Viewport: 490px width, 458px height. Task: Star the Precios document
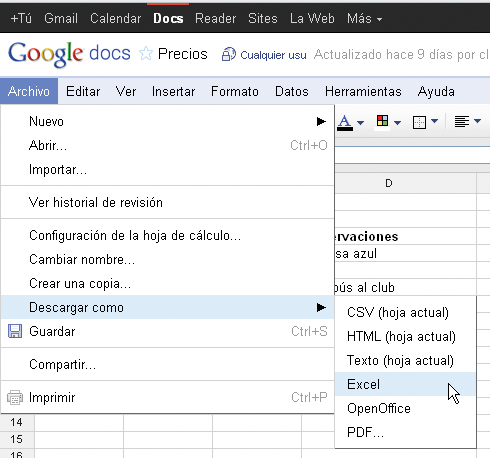coord(146,54)
